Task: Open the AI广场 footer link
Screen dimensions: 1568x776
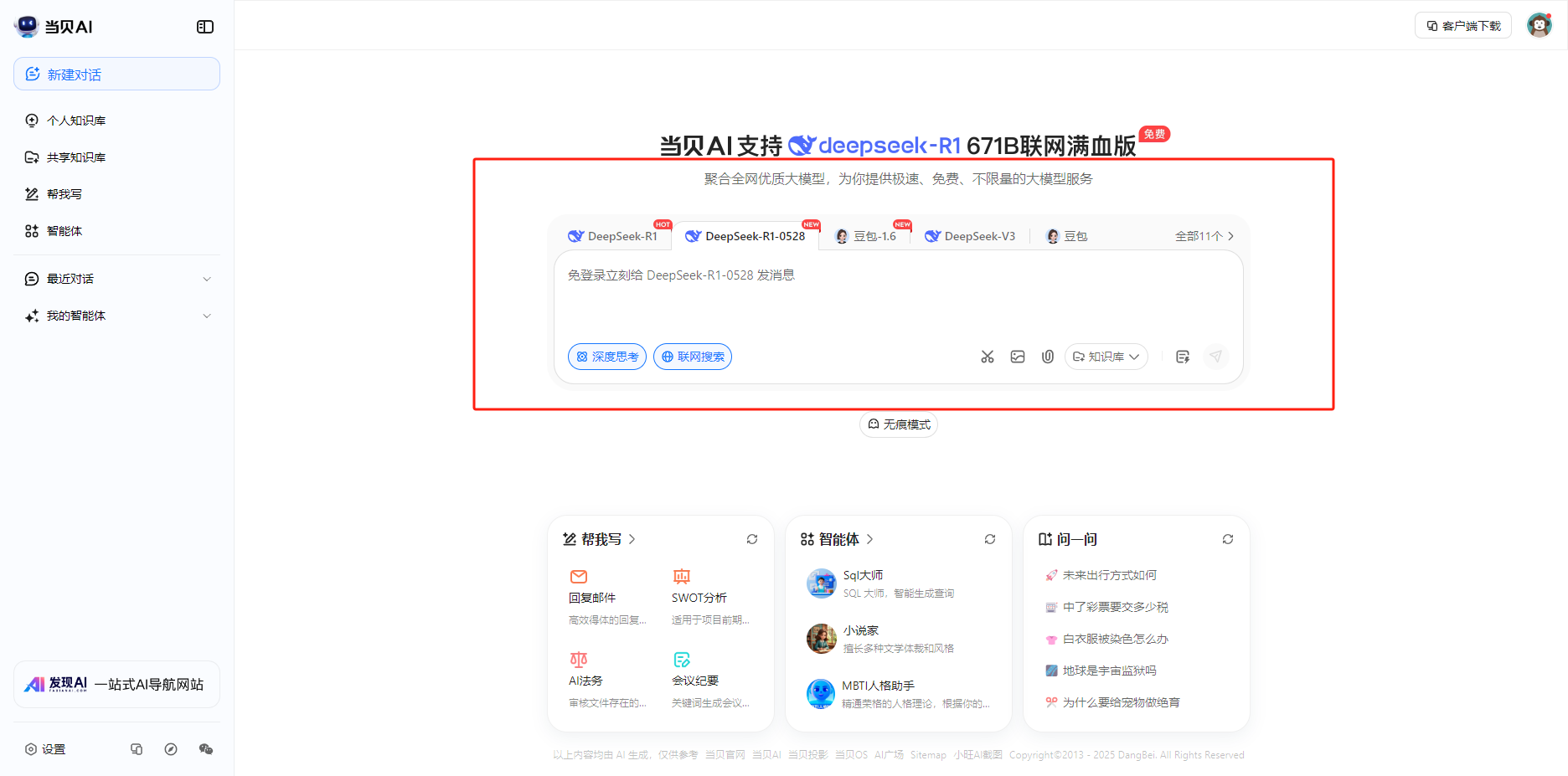Action: pyautogui.click(x=889, y=755)
